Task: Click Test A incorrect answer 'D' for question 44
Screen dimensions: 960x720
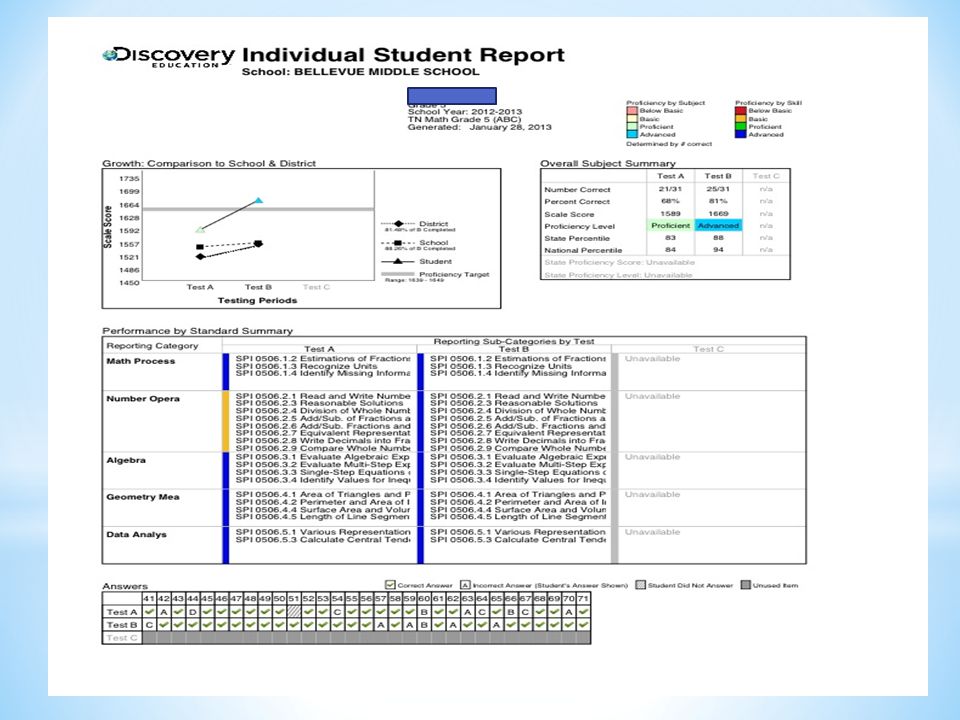Action: 192,612
